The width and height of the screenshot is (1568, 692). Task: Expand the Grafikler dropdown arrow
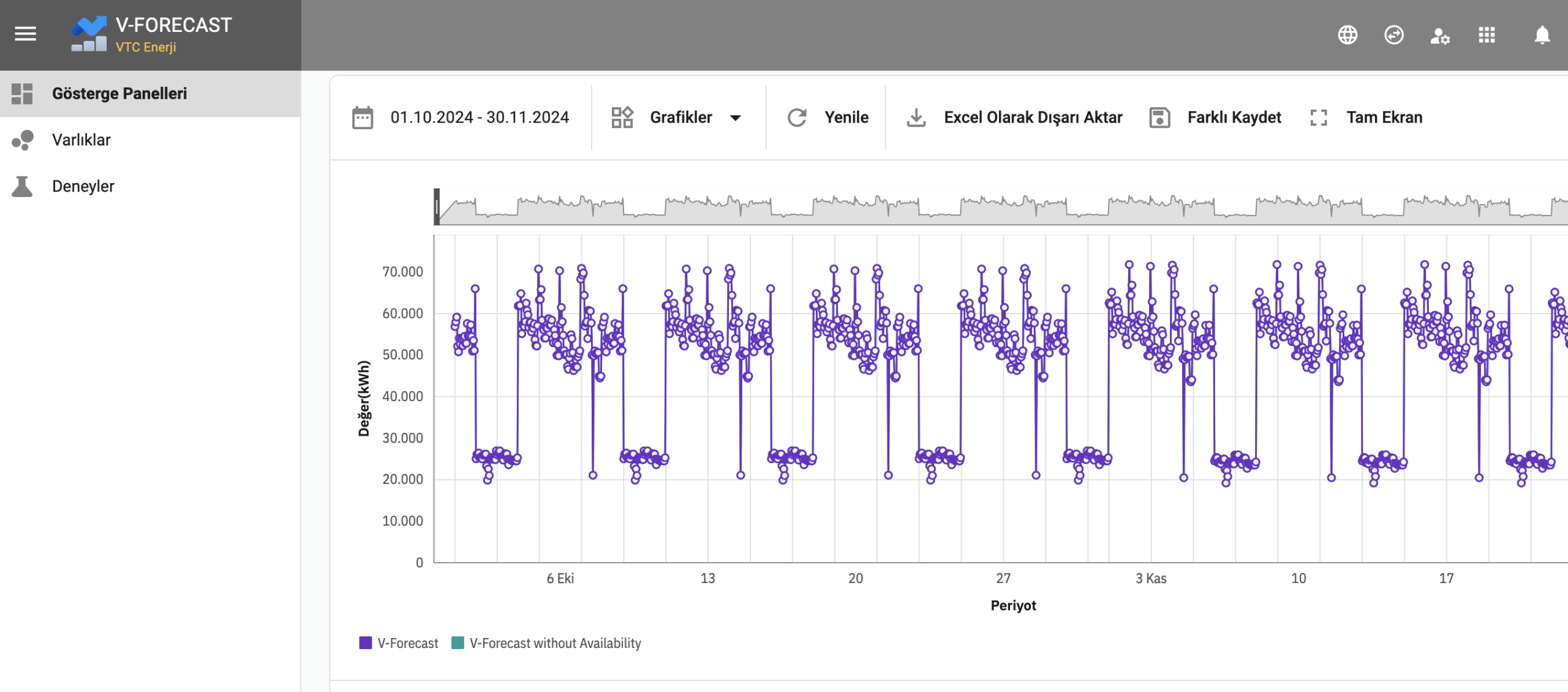736,118
